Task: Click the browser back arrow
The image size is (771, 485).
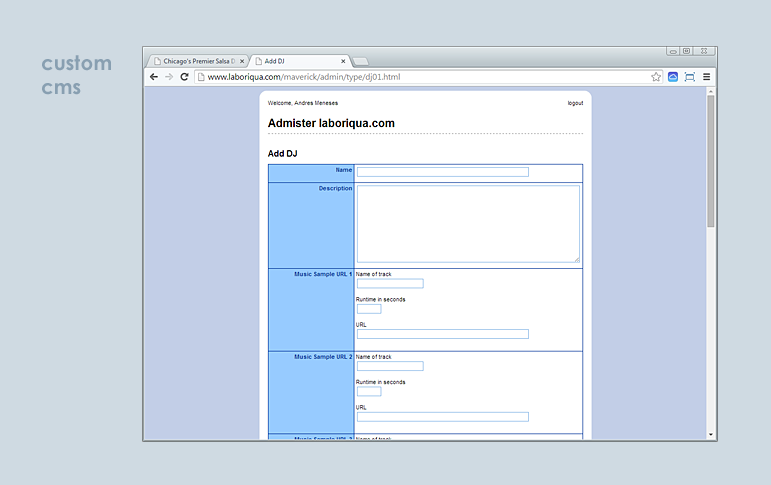Action: point(154,77)
